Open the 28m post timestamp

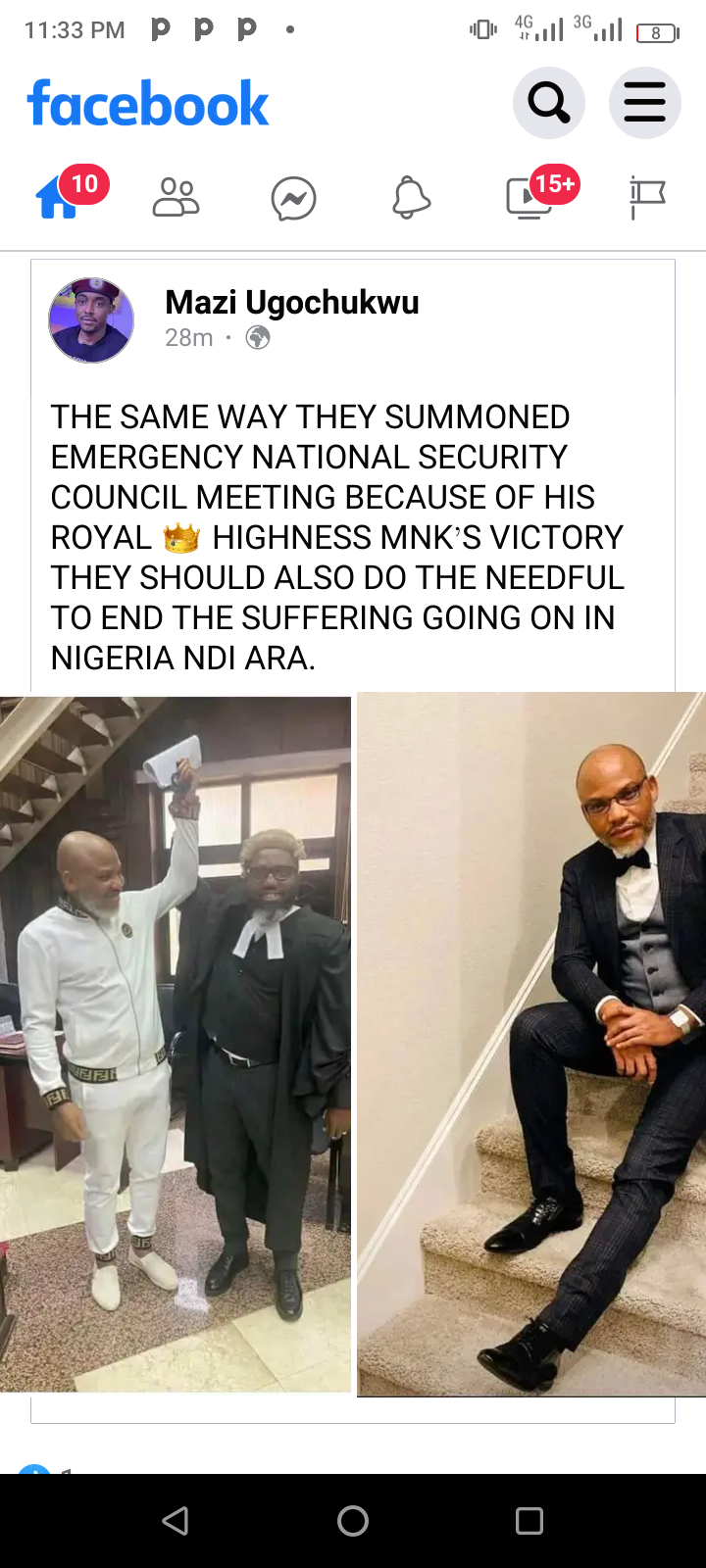tap(189, 338)
